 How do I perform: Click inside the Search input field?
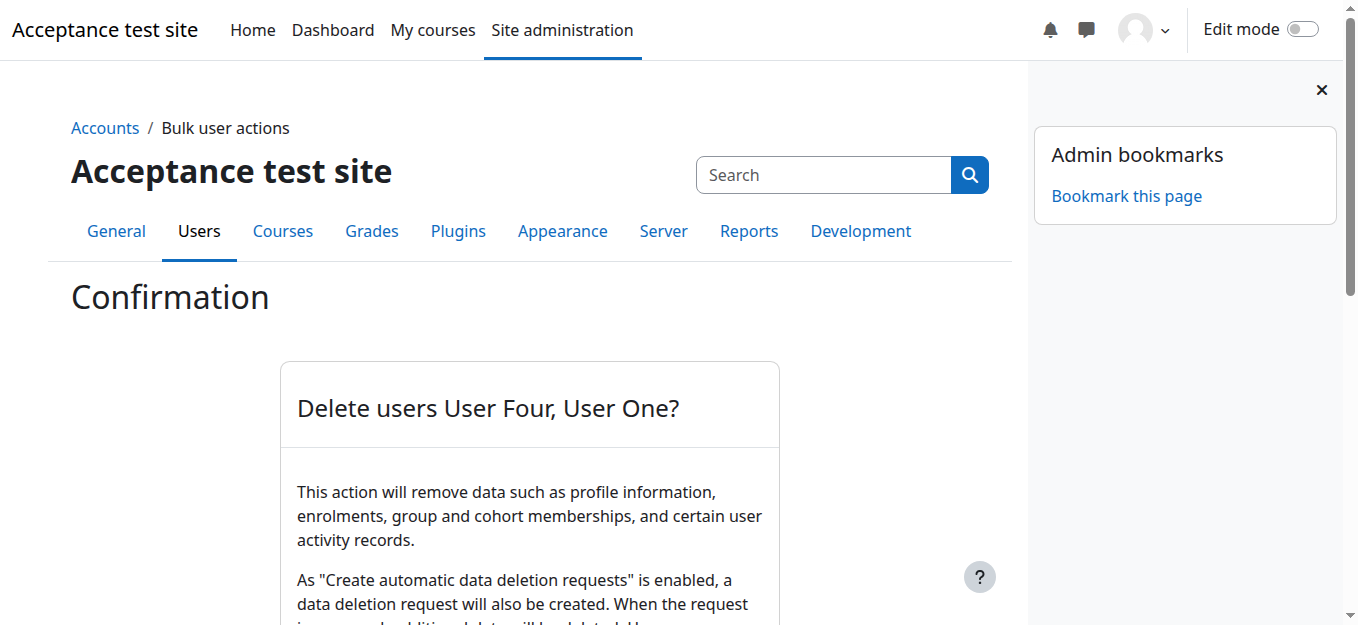point(823,175)
